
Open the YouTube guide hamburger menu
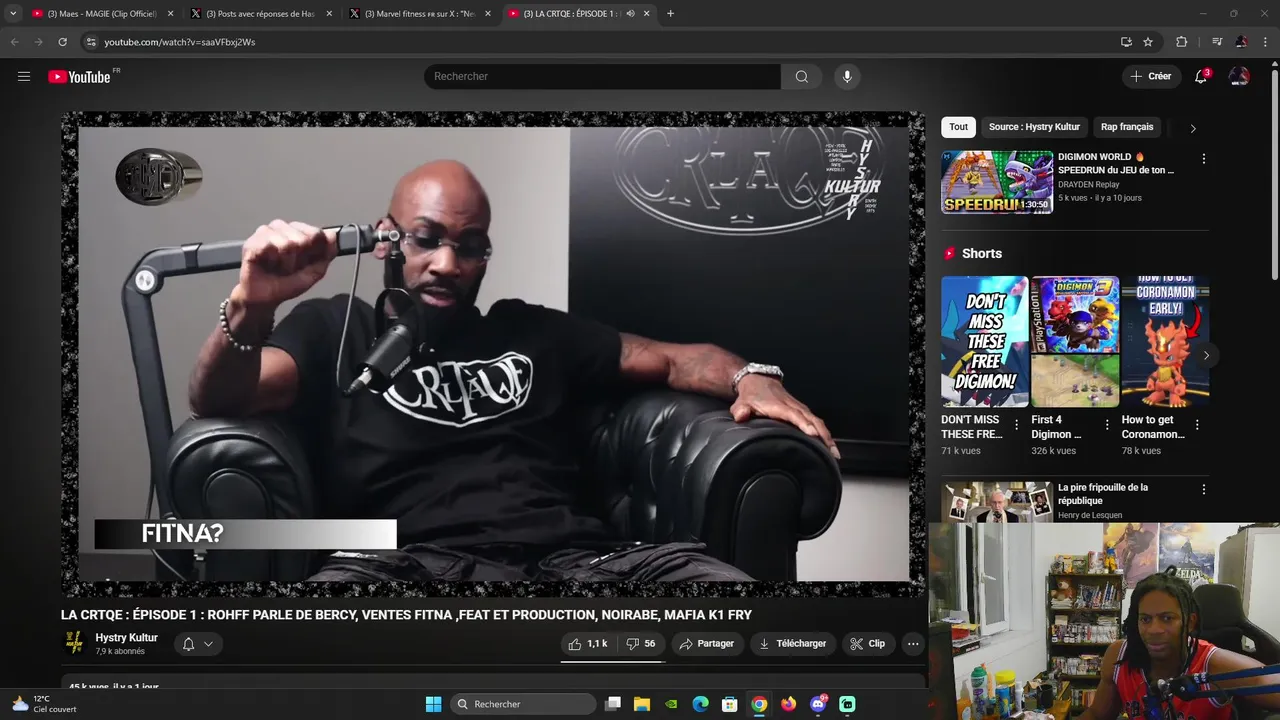(24, 76)
